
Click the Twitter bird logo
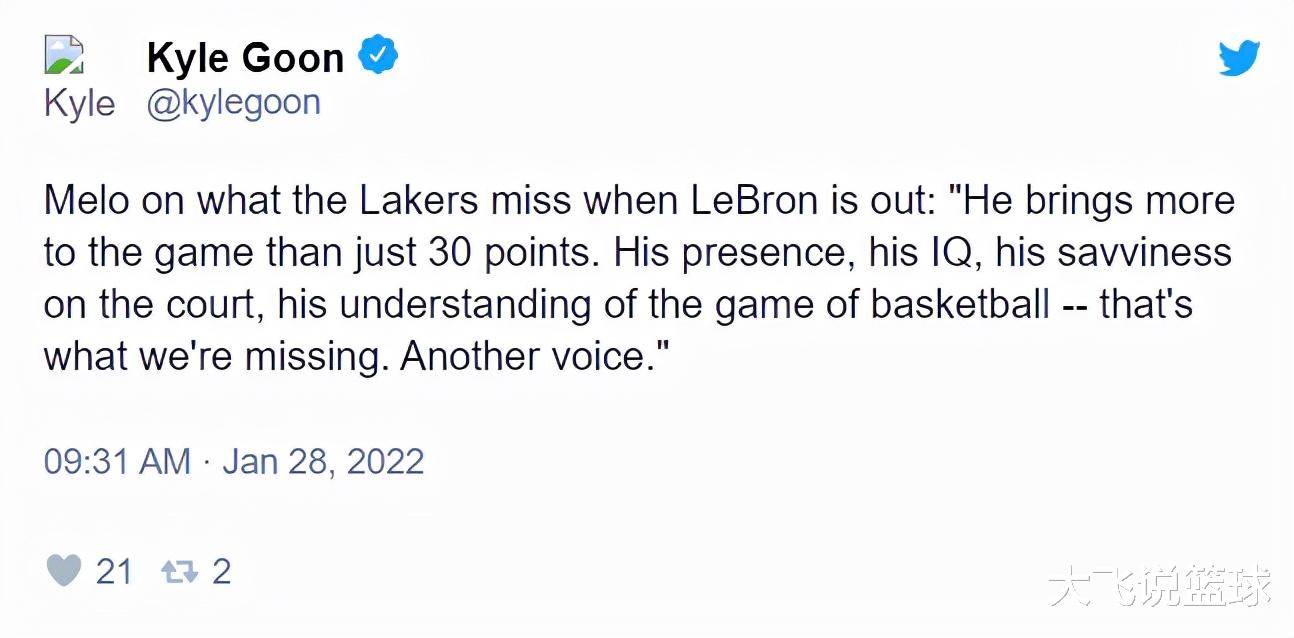[x=1239, y=59]
